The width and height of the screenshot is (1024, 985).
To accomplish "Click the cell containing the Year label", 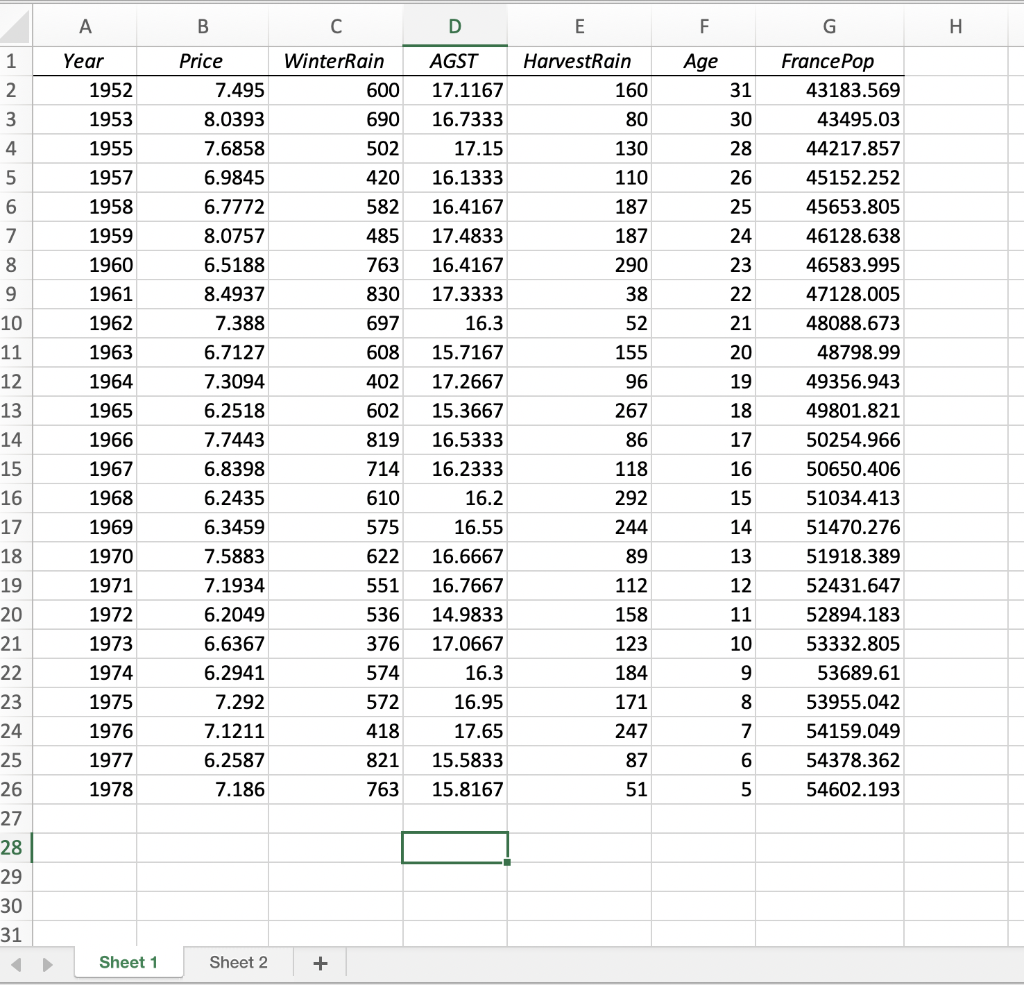I will (x=85, y=60).
